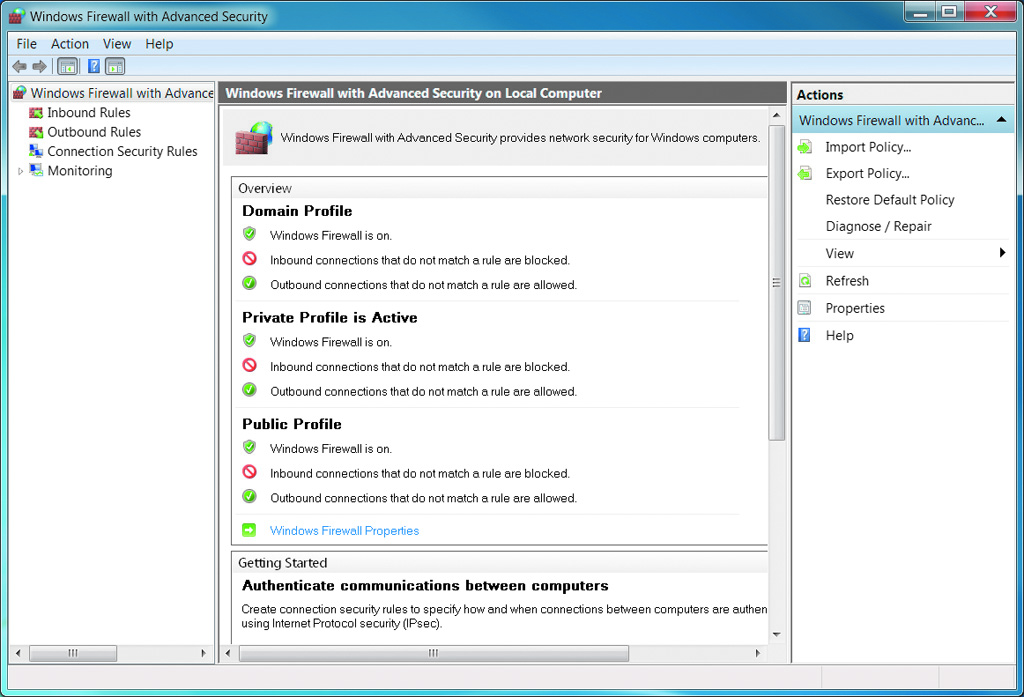The image size is (1024, 697).
Task: Toggle the Show/Hide Console Tree toolbar button
Action: click(67, 66)
